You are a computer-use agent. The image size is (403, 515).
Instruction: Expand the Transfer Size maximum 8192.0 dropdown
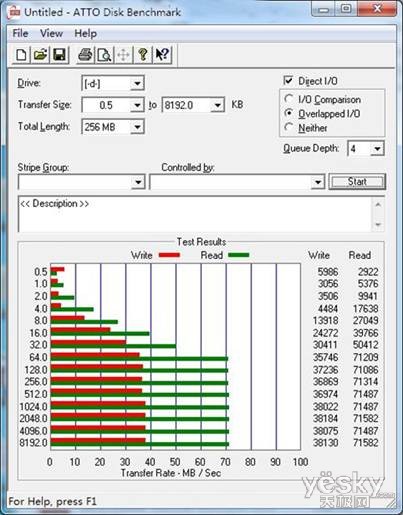(217, 105)
